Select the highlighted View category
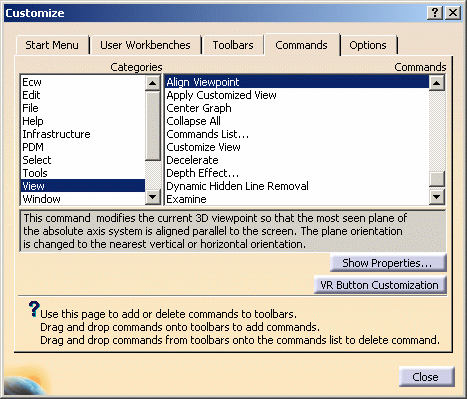The width and height of the screenshot is (467, 399). (x=83, y=186)
